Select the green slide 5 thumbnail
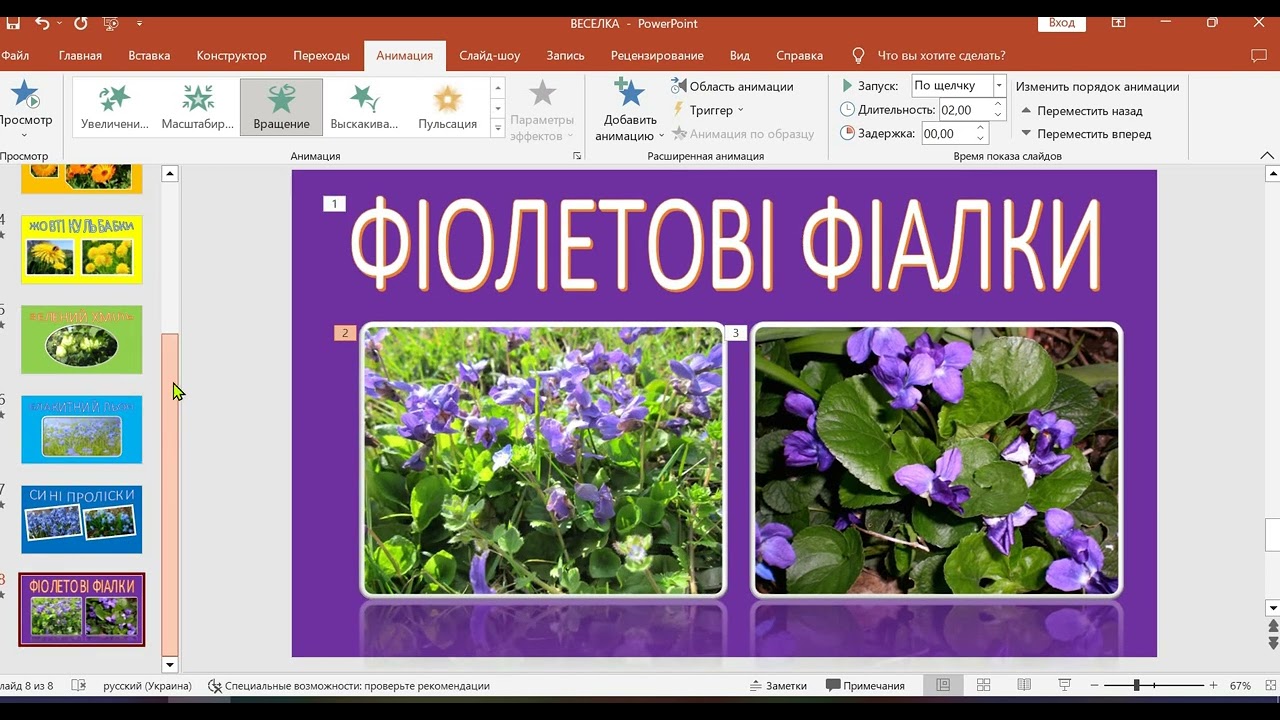Image resolution: width=1280 pixels, height=720 pixels. pyautogui.click(x=82, y=340)
